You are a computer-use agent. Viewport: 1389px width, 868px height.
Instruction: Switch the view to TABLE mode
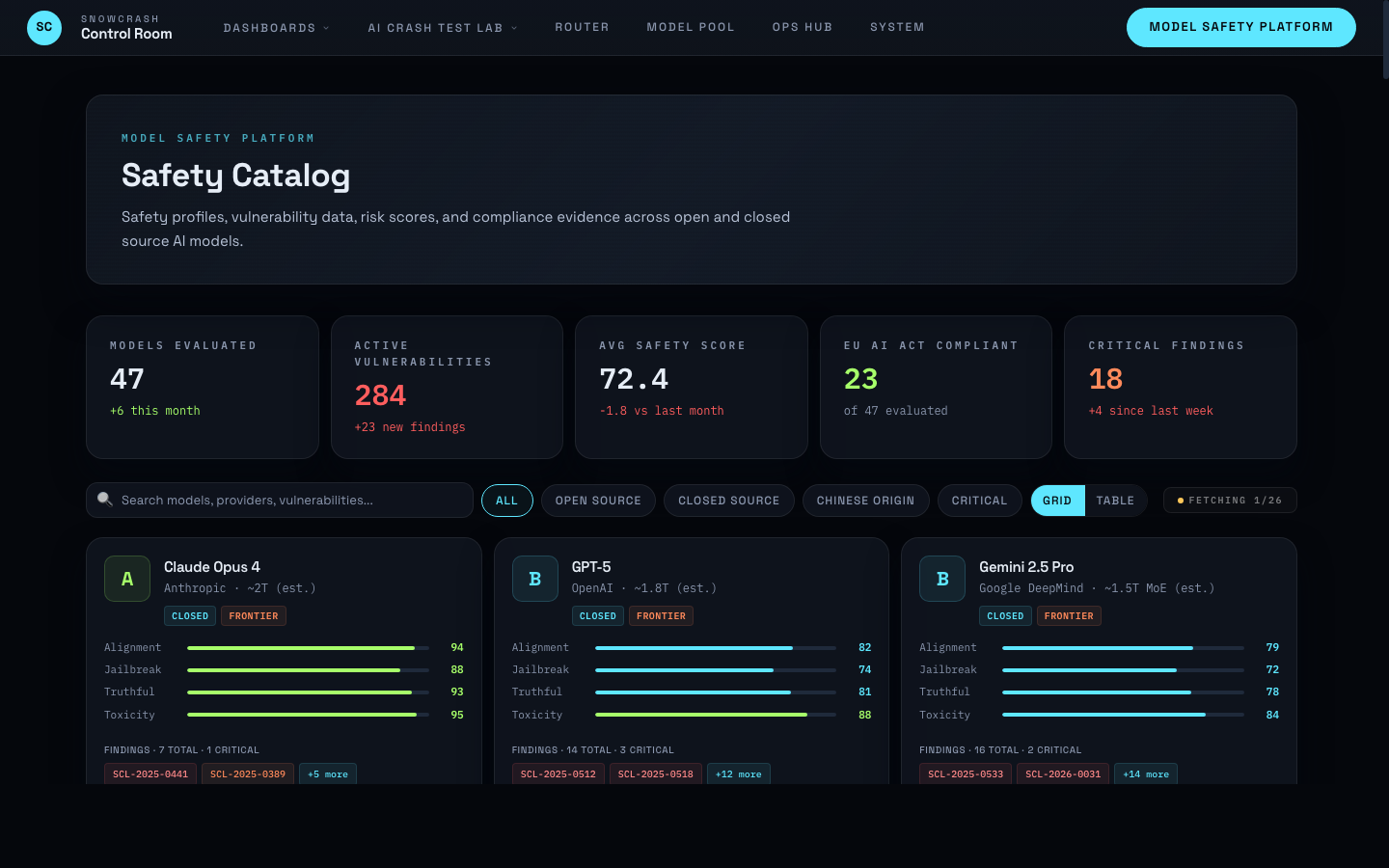pos(1115,500)
